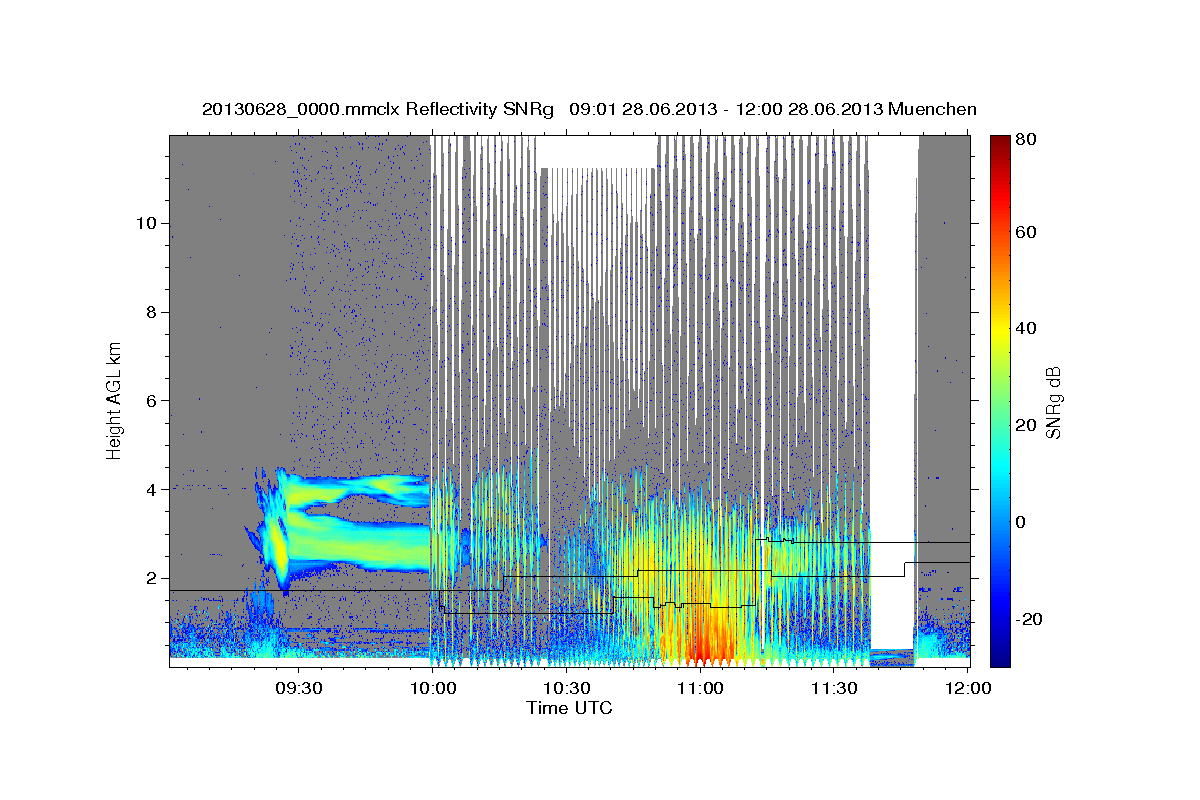The image size is (1200, 800).
Task: Click the 11:00 time tick label
Action: tap(700, 689)
